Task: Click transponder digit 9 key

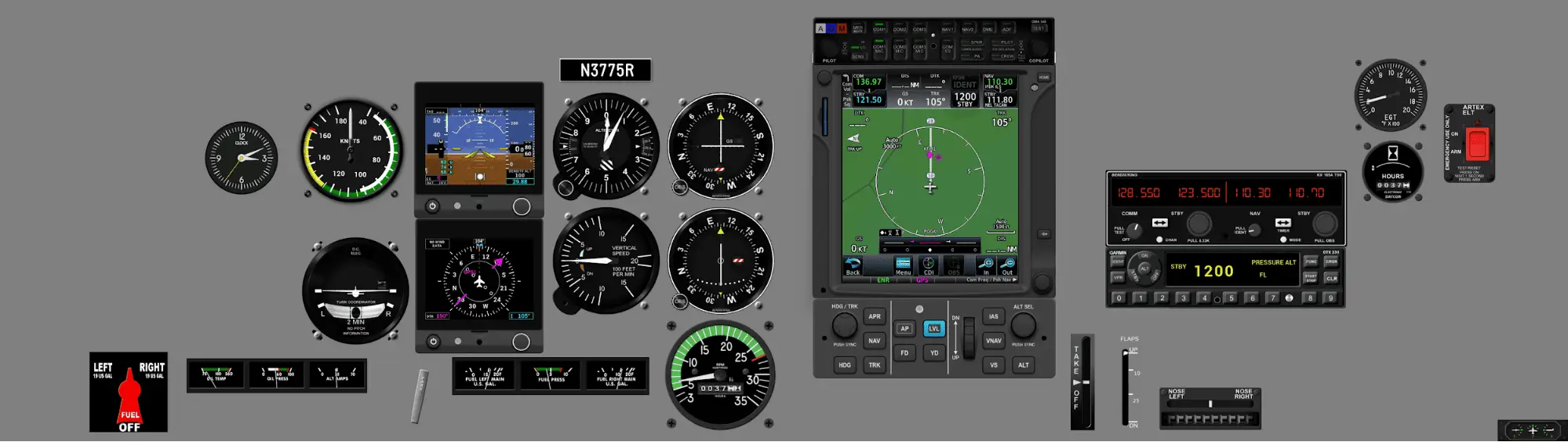Action: click(x=1330, y=298)
